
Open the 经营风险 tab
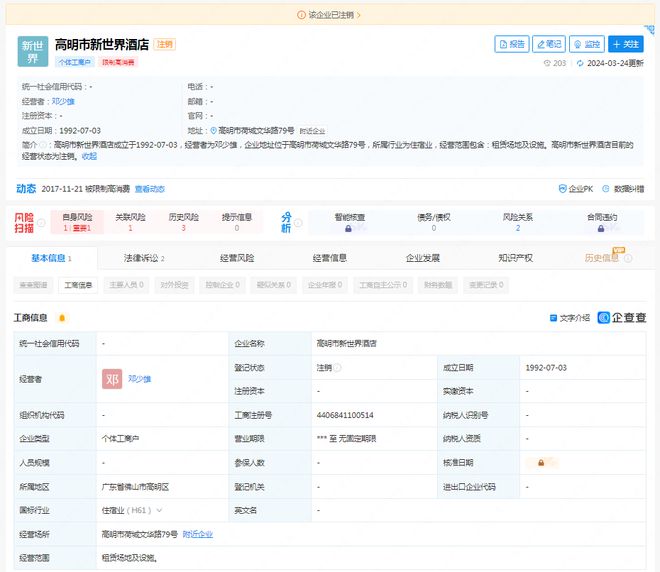pyautogui.click(x=237, y=258)
